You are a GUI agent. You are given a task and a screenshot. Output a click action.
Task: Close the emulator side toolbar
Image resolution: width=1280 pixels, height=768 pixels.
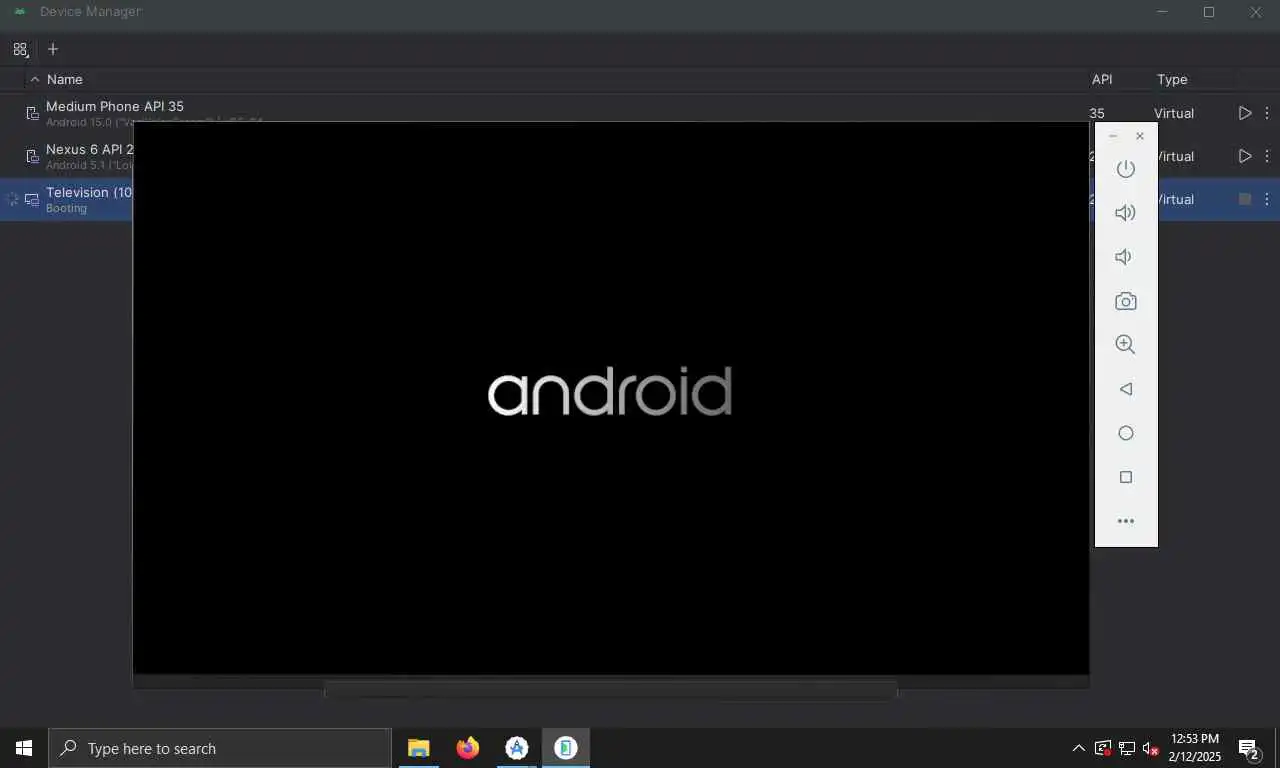click(1140, 136)
